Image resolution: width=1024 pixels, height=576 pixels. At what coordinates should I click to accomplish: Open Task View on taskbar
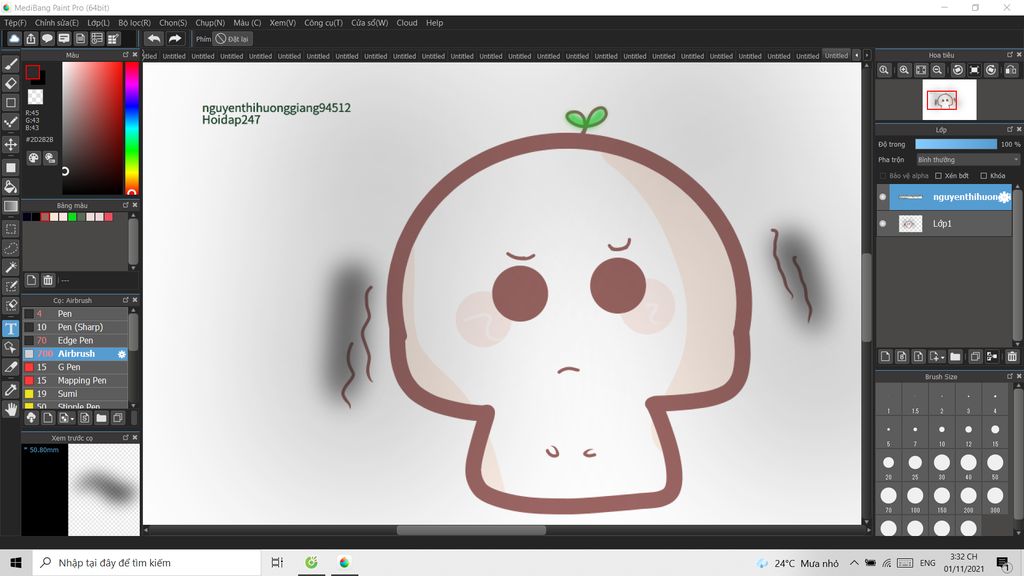(277, 562)
